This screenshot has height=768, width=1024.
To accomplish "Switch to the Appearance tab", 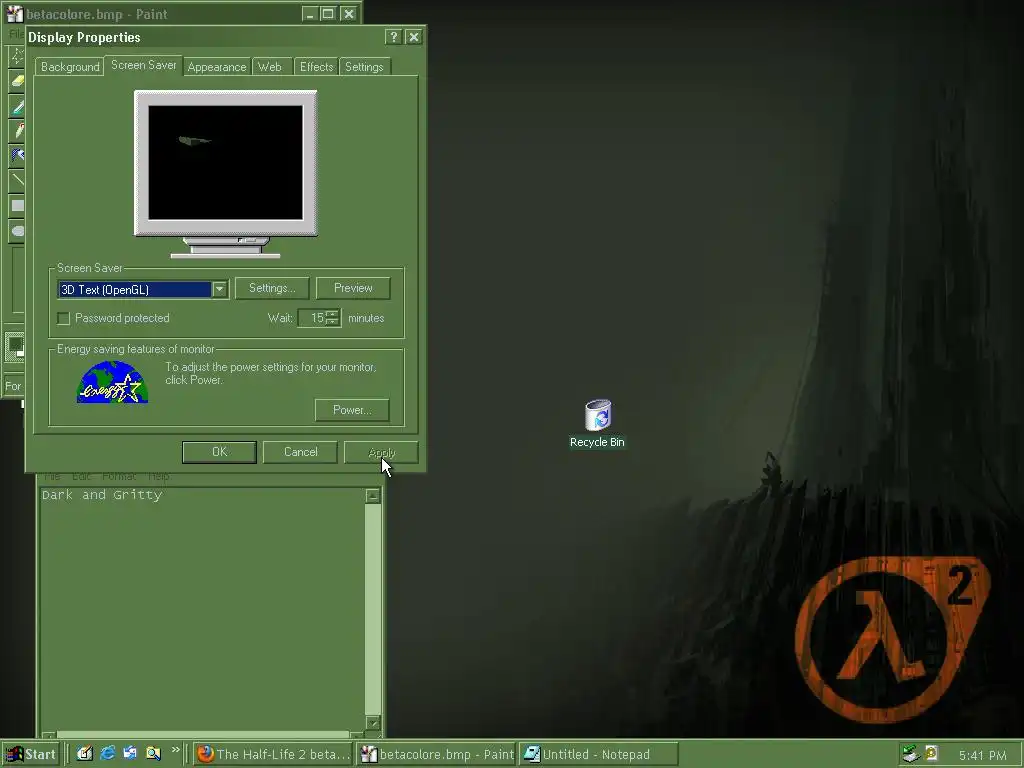I will point(217,67).
